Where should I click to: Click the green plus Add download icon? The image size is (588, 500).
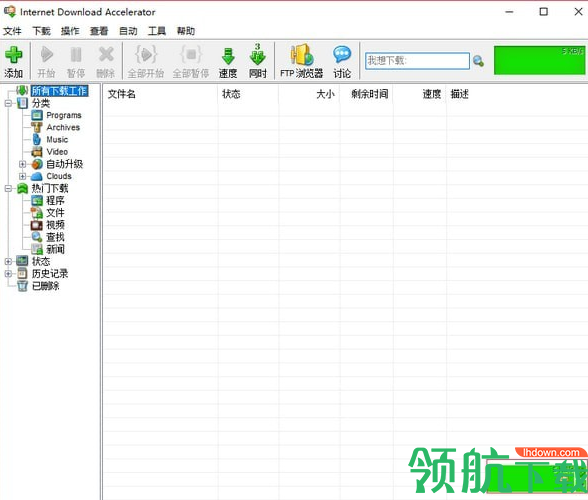14,55
